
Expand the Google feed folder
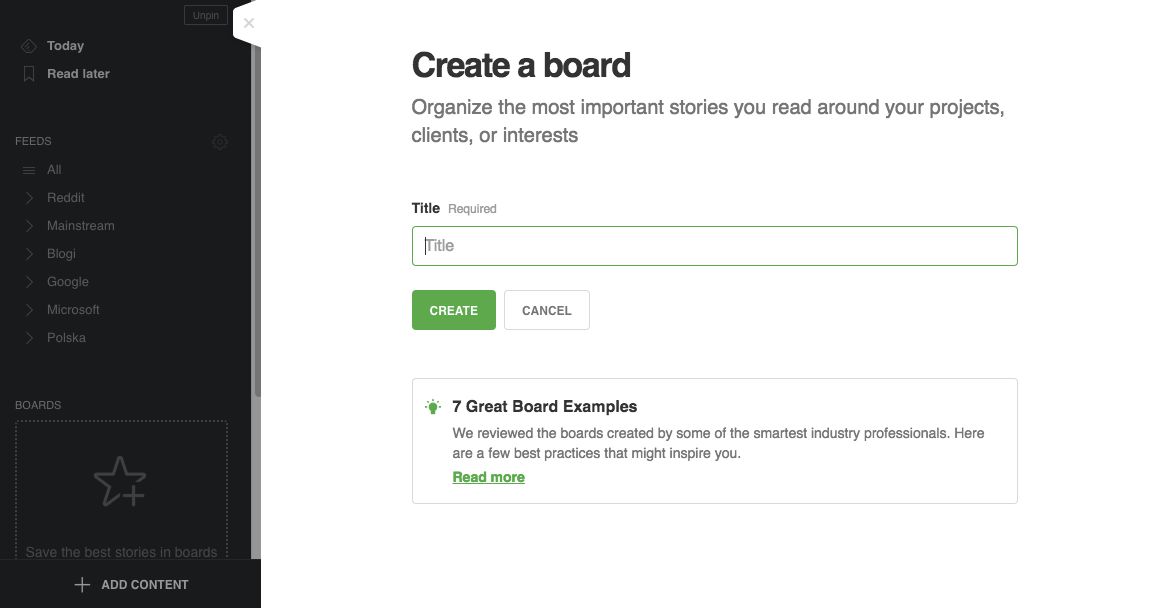coord(30,282)
